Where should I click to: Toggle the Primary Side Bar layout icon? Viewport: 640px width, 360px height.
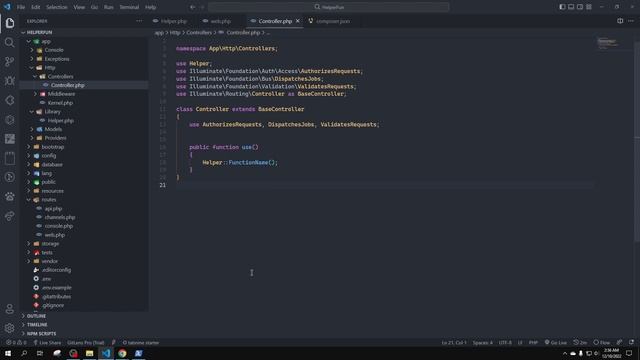562,7
